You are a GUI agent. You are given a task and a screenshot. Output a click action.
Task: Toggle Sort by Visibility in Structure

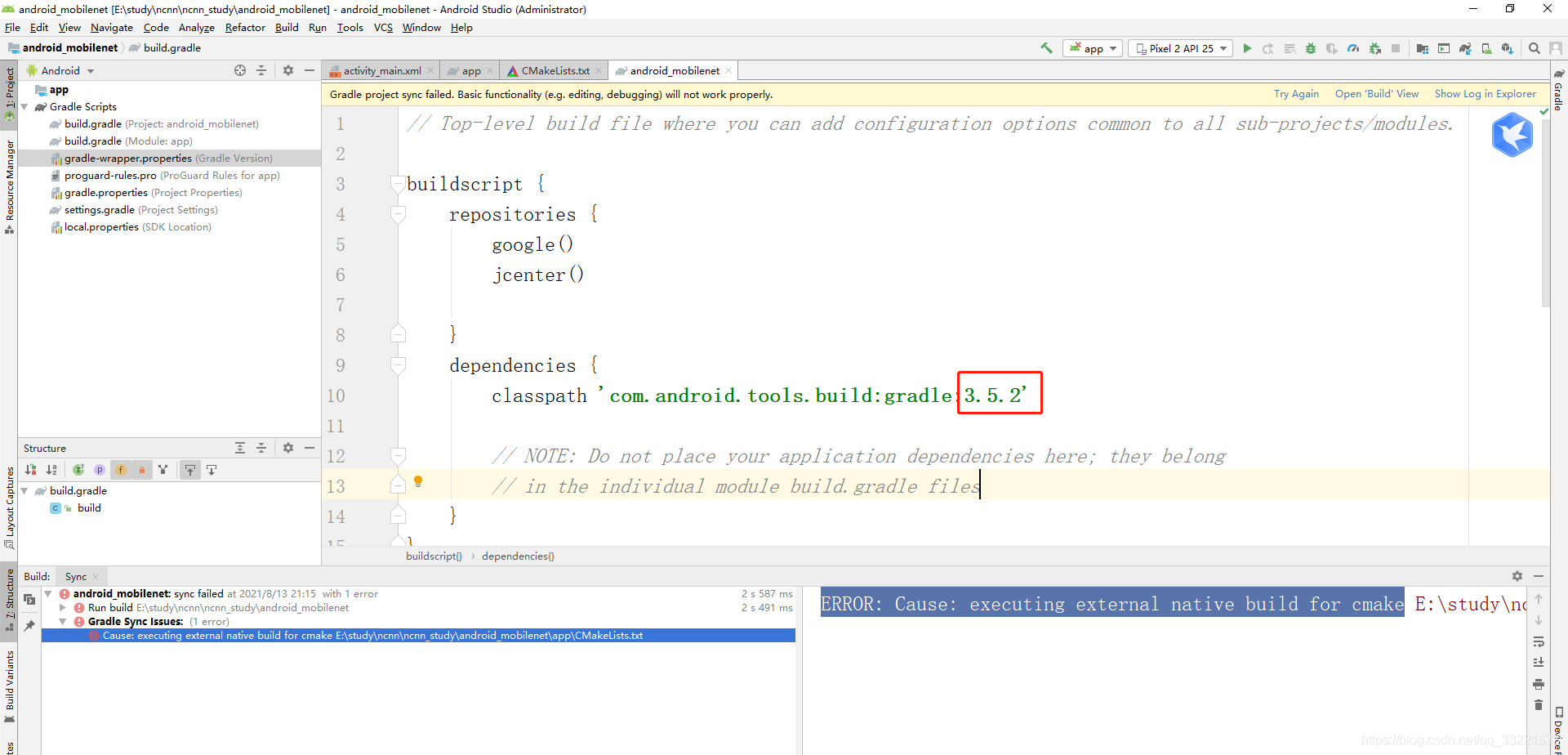[31, 470]
